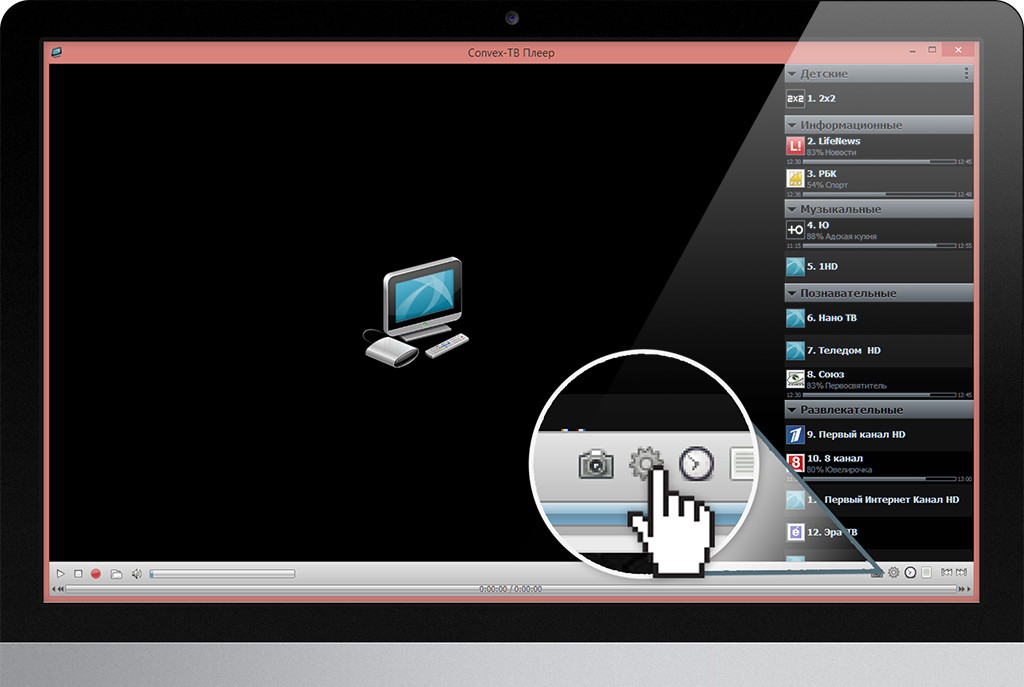
Task: Collapse the Развлекательные channel group
Action: (791, 410)
